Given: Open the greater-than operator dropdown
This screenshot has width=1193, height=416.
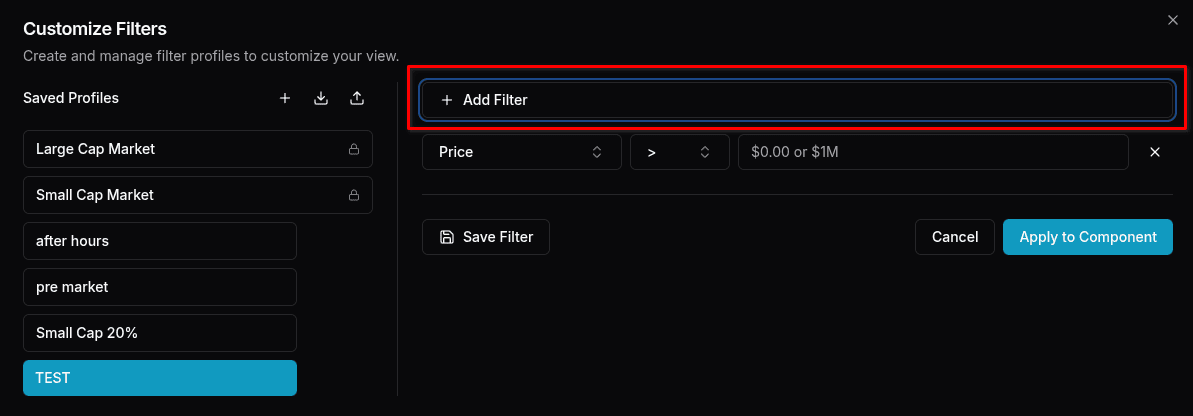Looking at the screenshot, I should click(x=679, y=152).
